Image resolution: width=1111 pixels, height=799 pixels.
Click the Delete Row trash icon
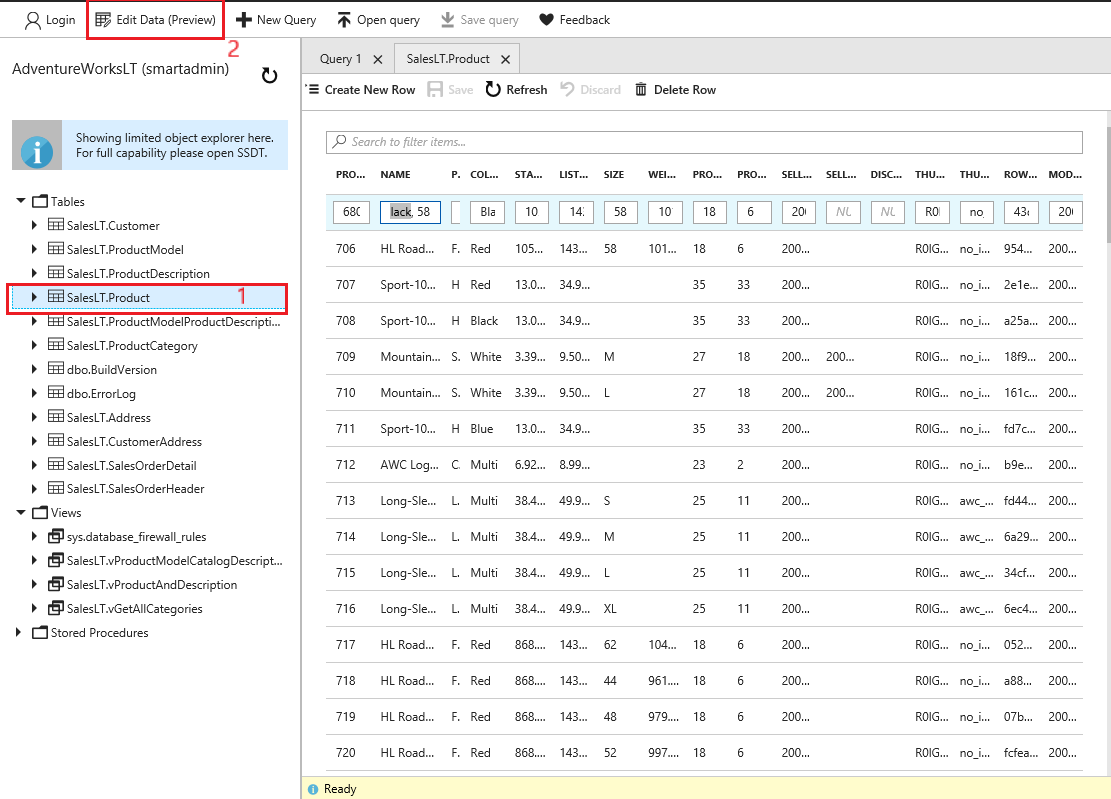pos(642,90)
